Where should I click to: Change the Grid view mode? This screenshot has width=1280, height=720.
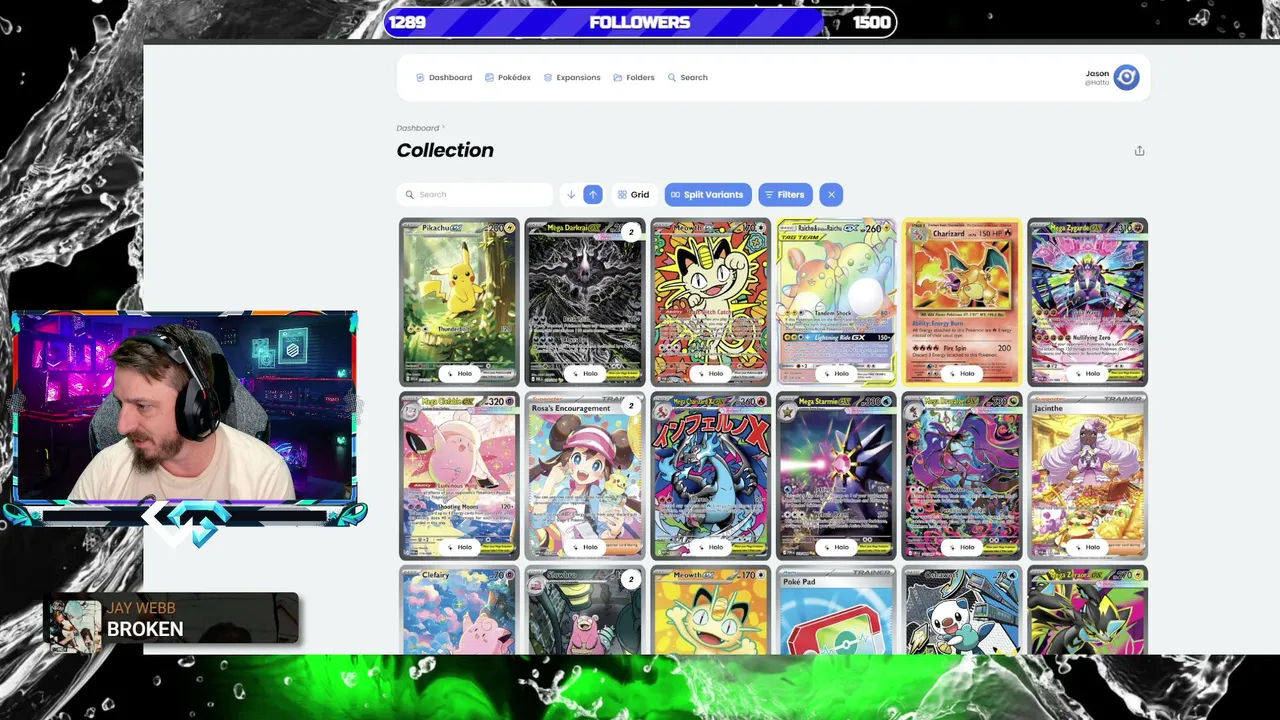point(633,194)
